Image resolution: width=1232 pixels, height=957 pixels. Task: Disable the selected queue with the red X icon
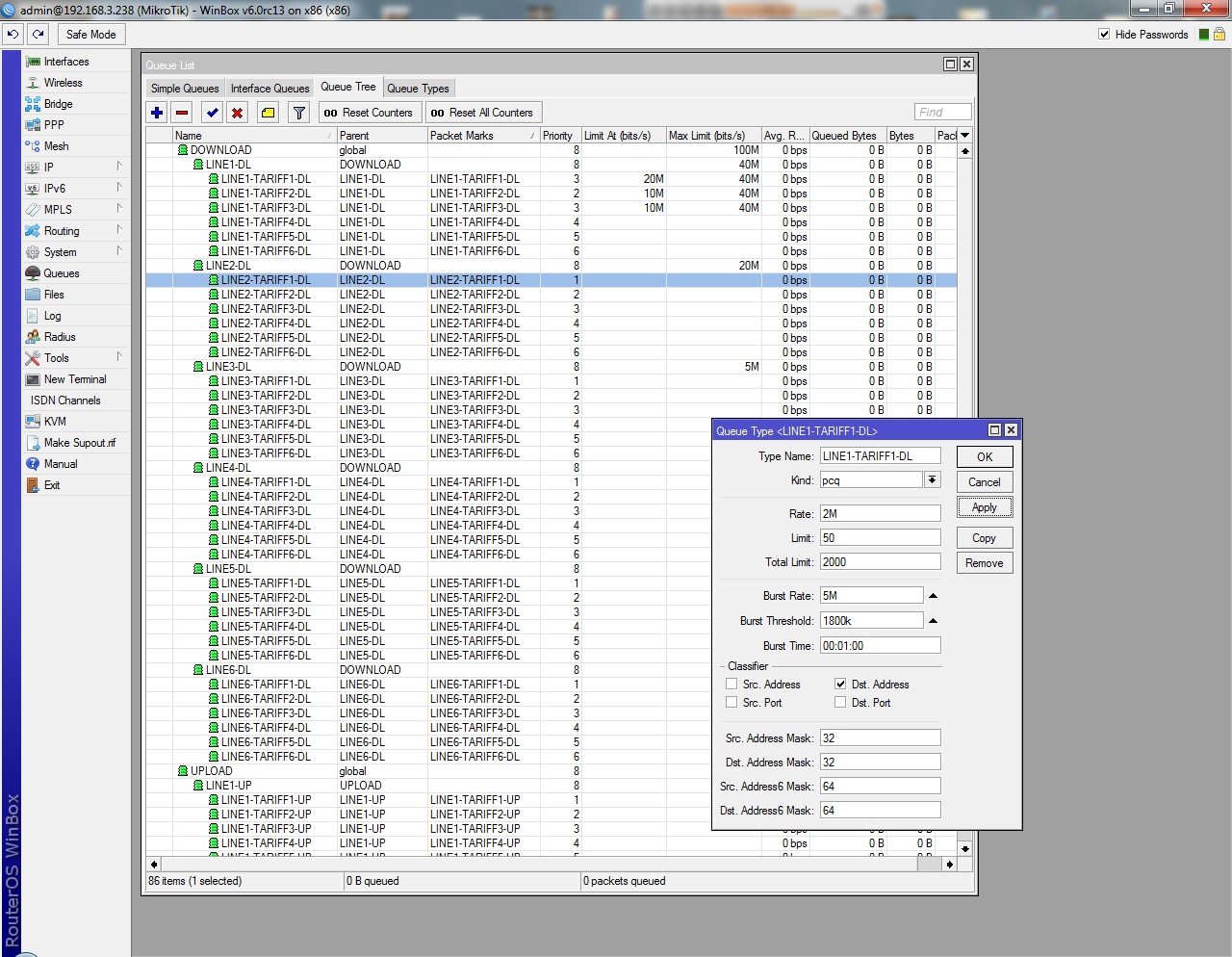pos(238,113)
